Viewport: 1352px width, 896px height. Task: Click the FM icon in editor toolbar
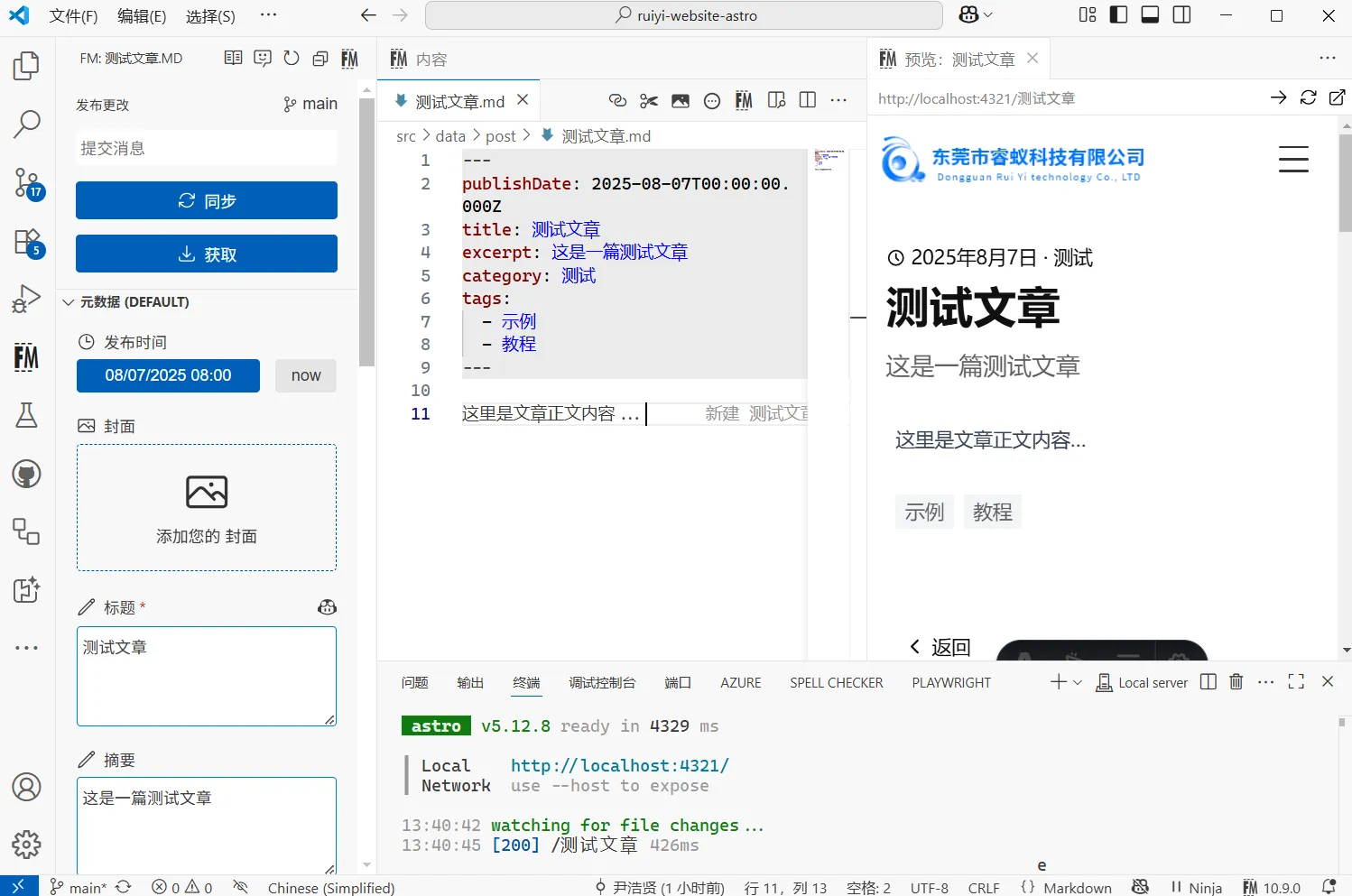tap(744, 100)
